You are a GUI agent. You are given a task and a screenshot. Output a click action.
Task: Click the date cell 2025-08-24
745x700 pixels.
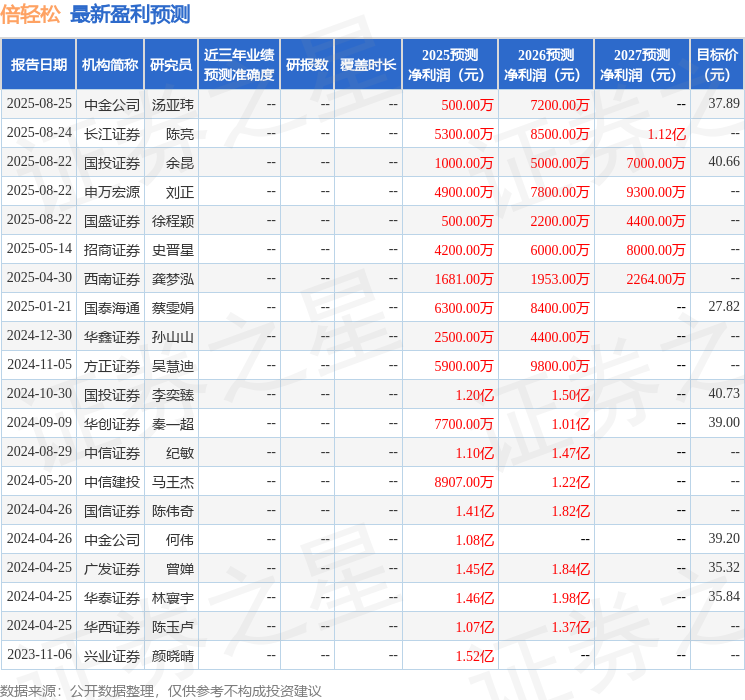pyautogui.click(x=39, y=133)
